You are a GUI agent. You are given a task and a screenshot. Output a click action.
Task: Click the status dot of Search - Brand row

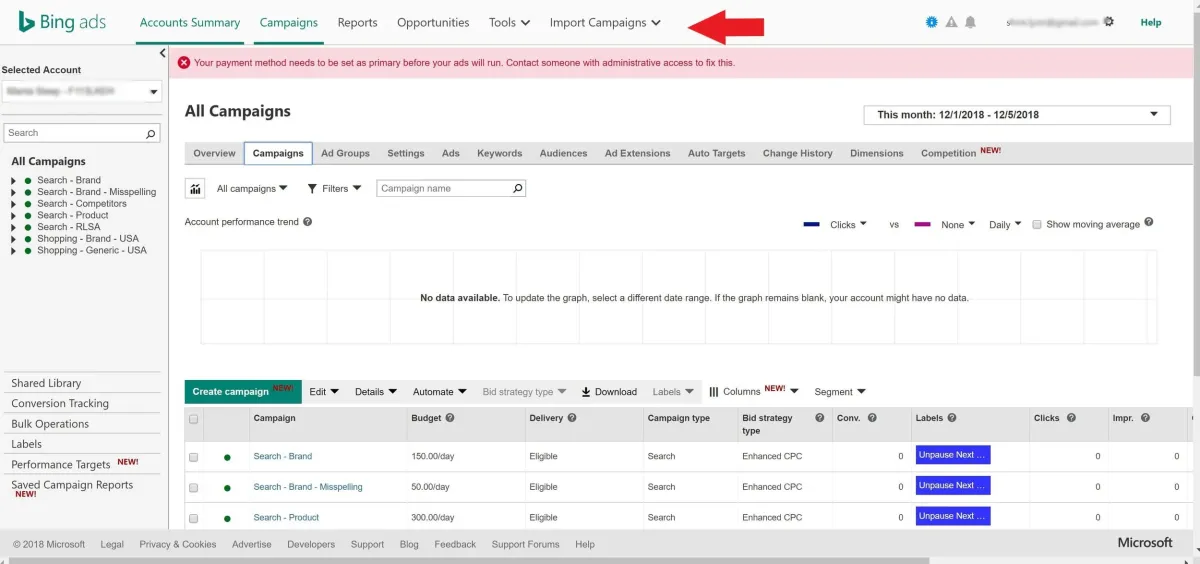(227, 457)
